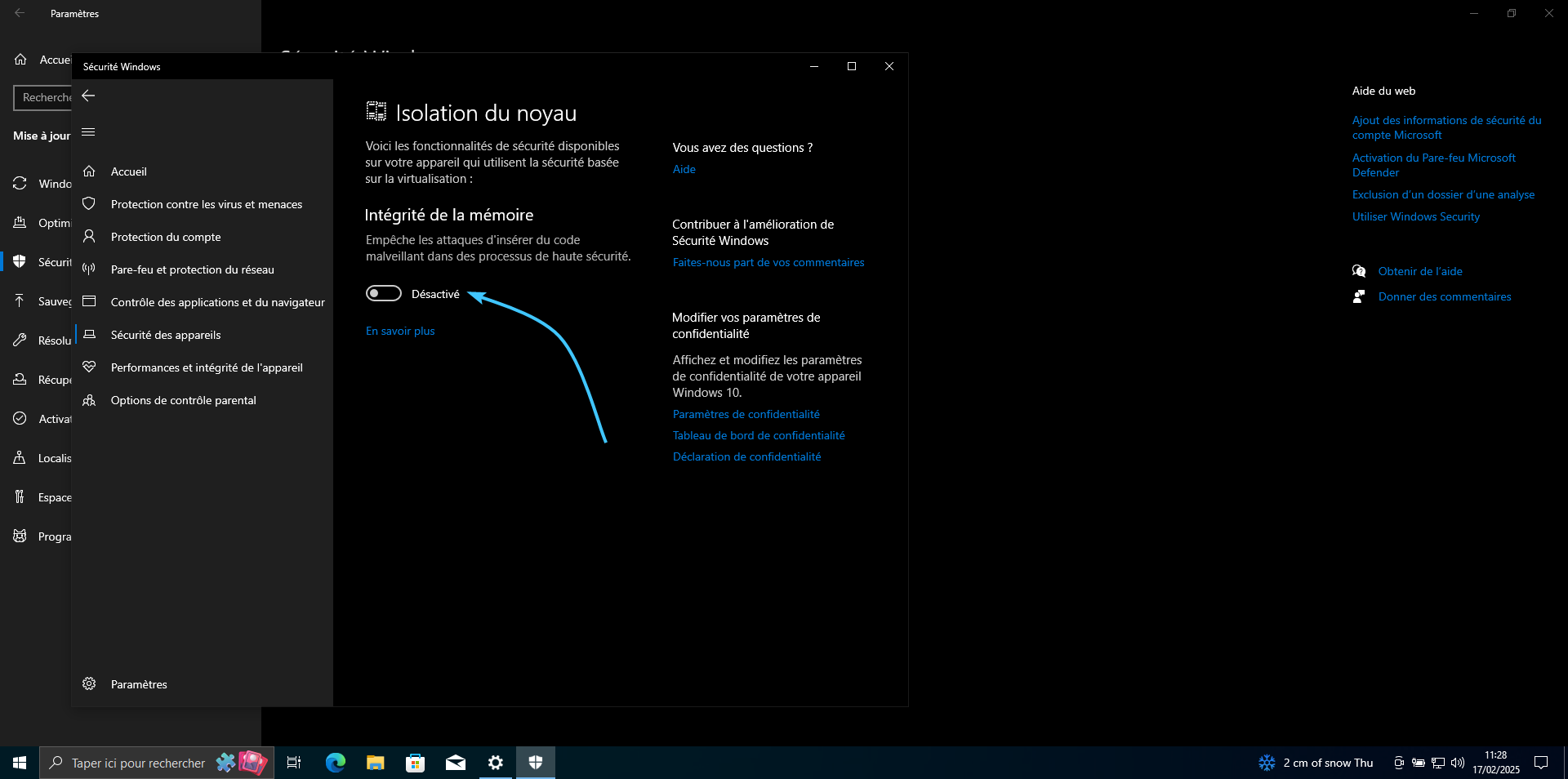The height and width of the screenshot is (779, 1568).
Task: Click the Aide link
Action: point(684,169)
